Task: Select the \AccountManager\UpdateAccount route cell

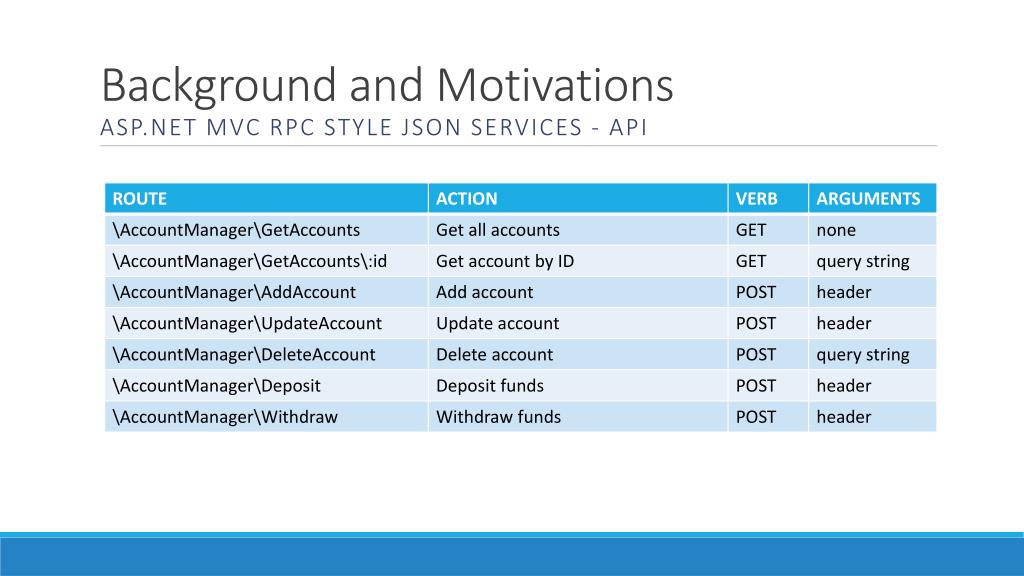Action: tap(266, 323)
